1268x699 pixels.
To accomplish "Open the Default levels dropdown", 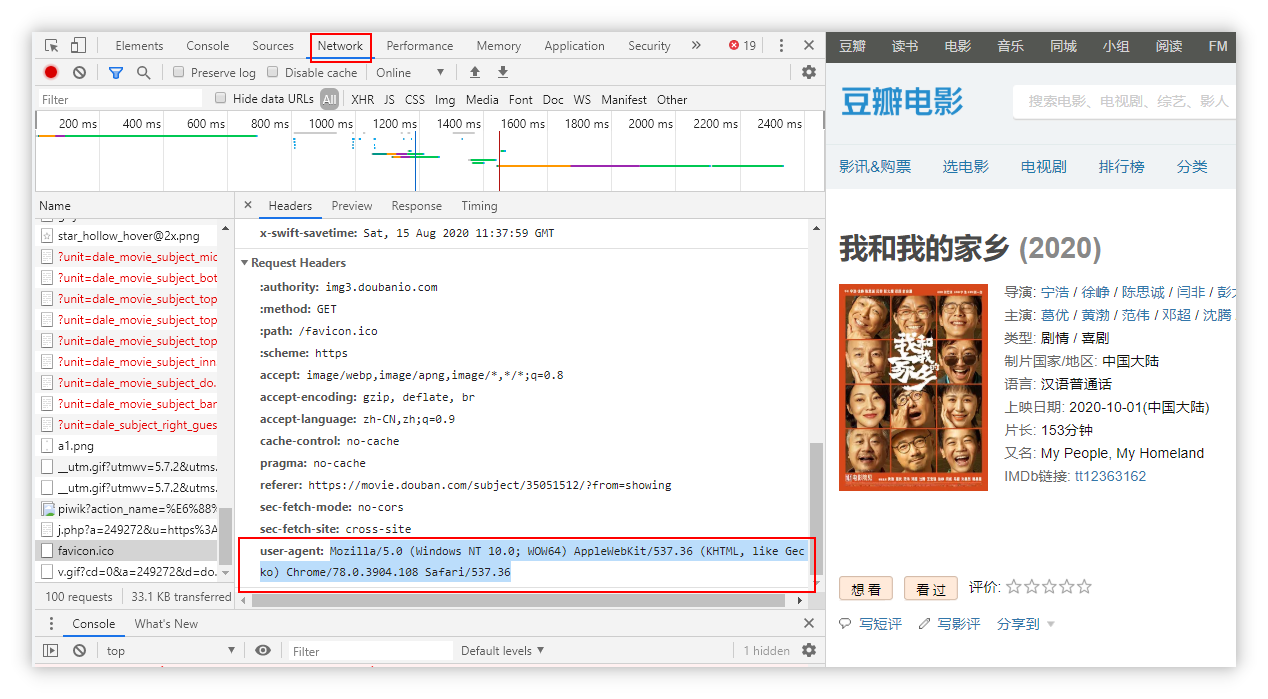I will [x=502, y=651].
